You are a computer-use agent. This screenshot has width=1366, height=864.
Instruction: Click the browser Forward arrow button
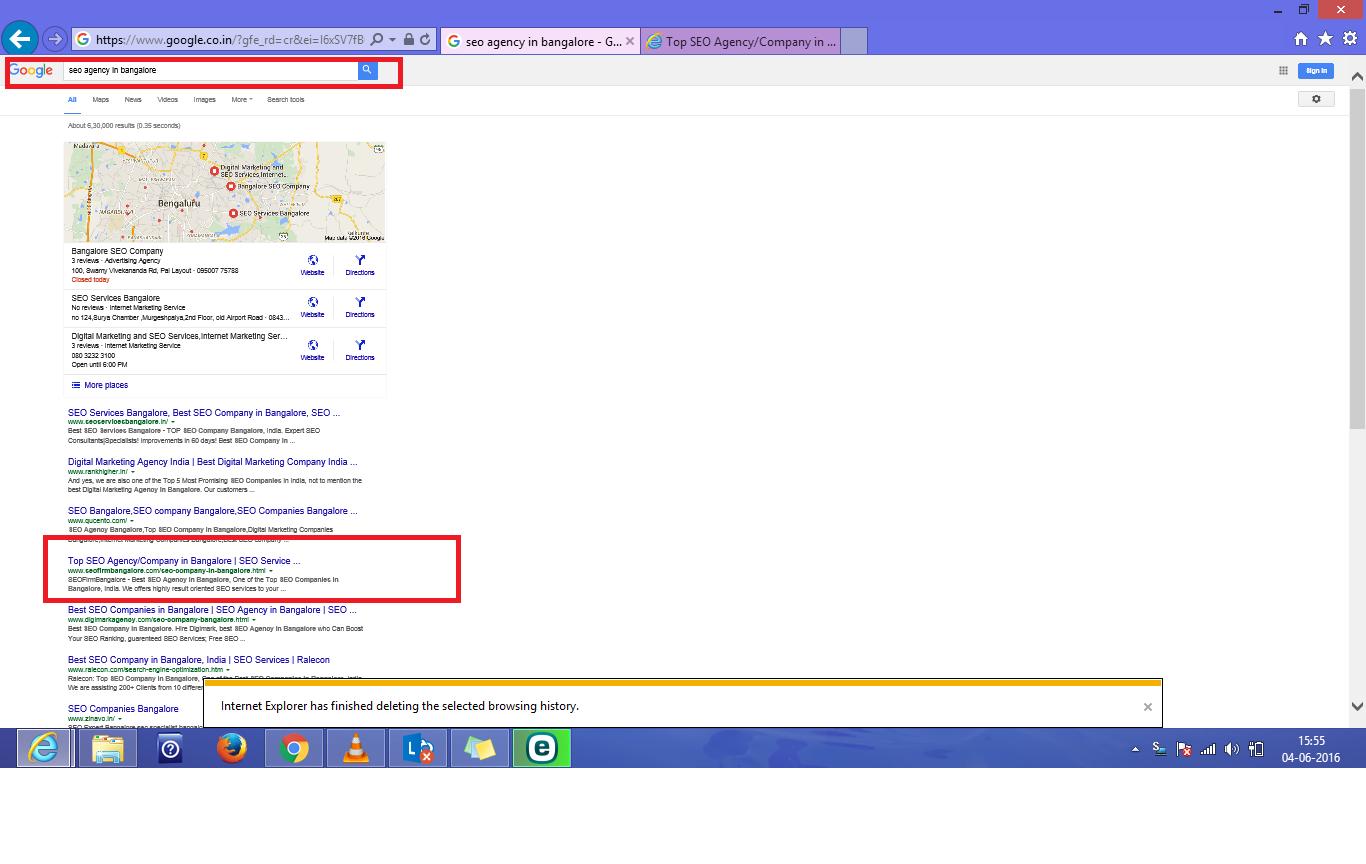pyautogui.click(x=55, y=40)
